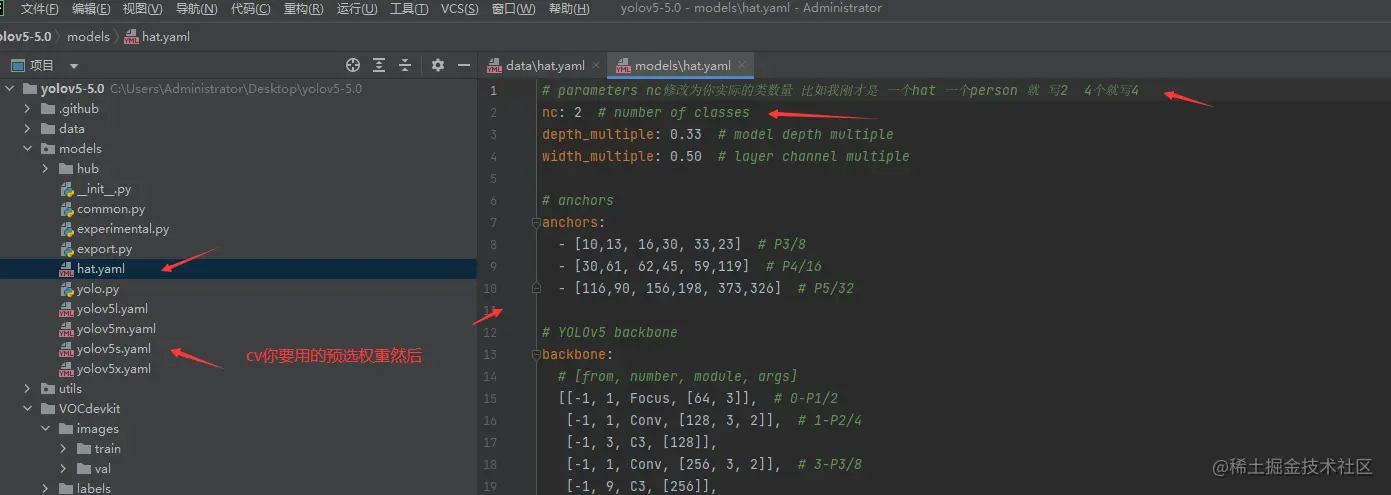The height and width of the screenshot is (495, 1391).
Task: Collapse the yolov5-5.0 root folder
Action: click(11, 89)
